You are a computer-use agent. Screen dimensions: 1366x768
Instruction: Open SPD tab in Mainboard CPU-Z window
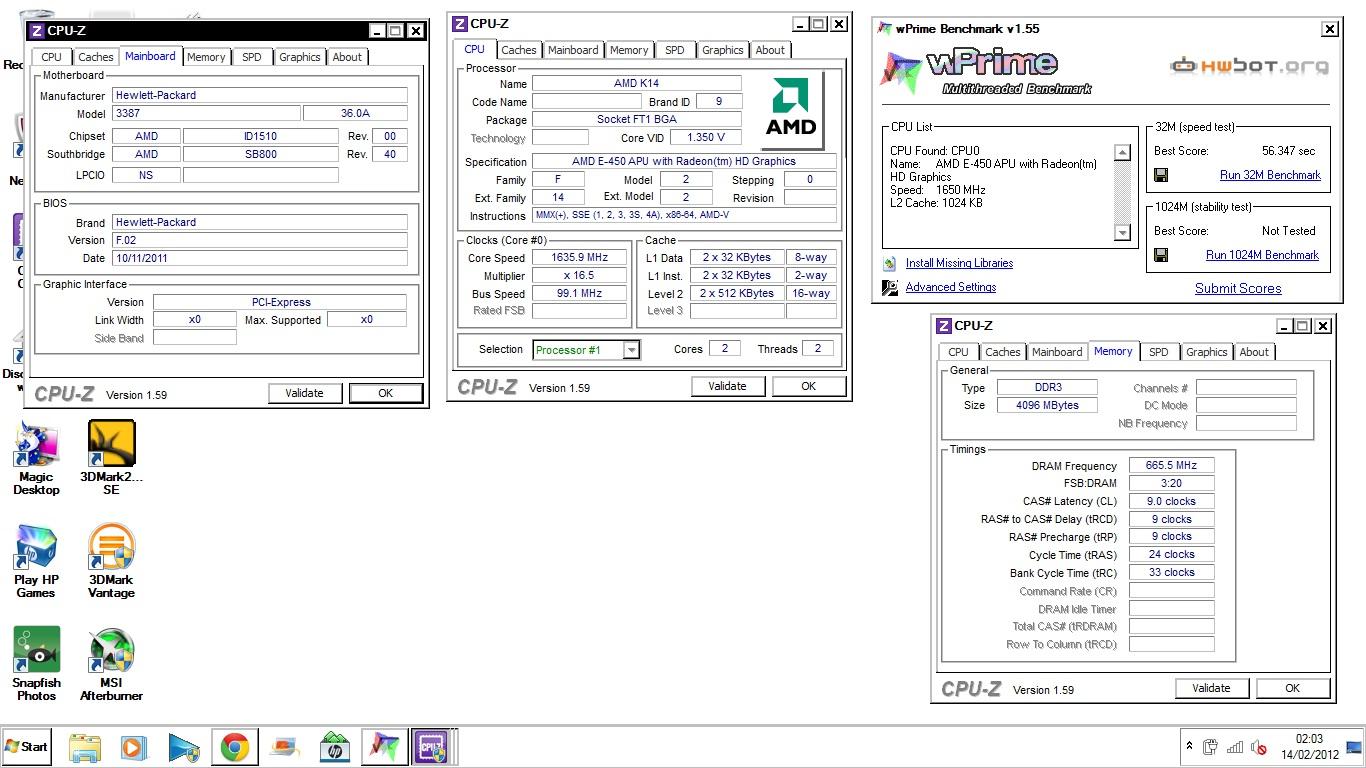coord(252,57)
